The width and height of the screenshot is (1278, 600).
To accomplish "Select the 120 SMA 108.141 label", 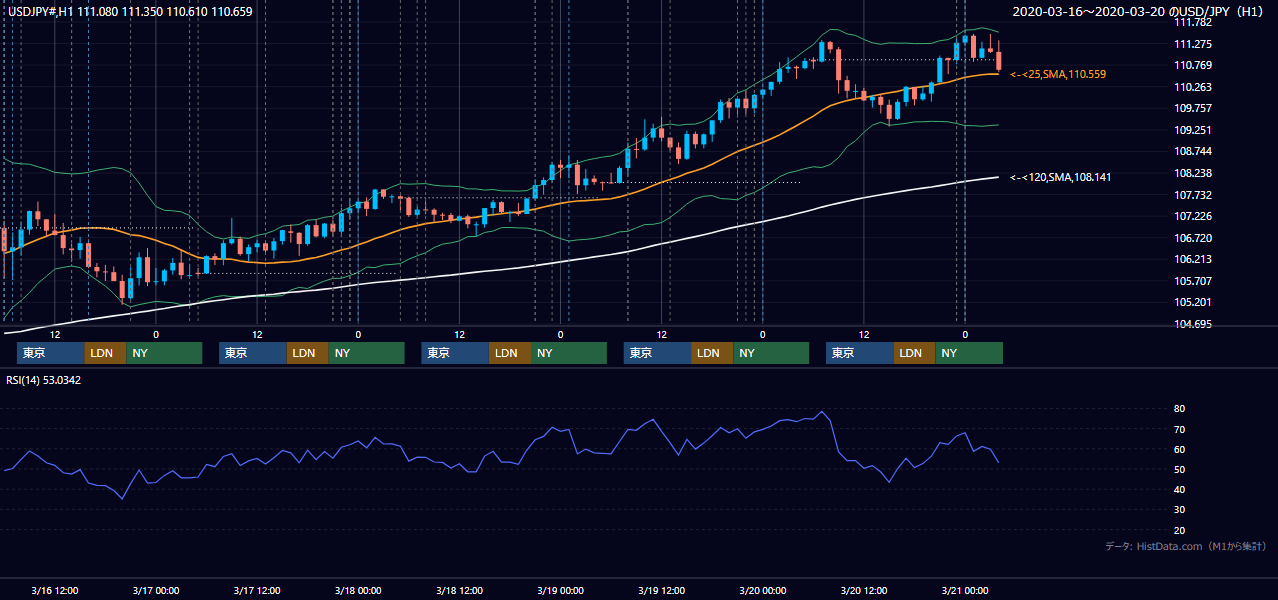I will pos(1061,177).
